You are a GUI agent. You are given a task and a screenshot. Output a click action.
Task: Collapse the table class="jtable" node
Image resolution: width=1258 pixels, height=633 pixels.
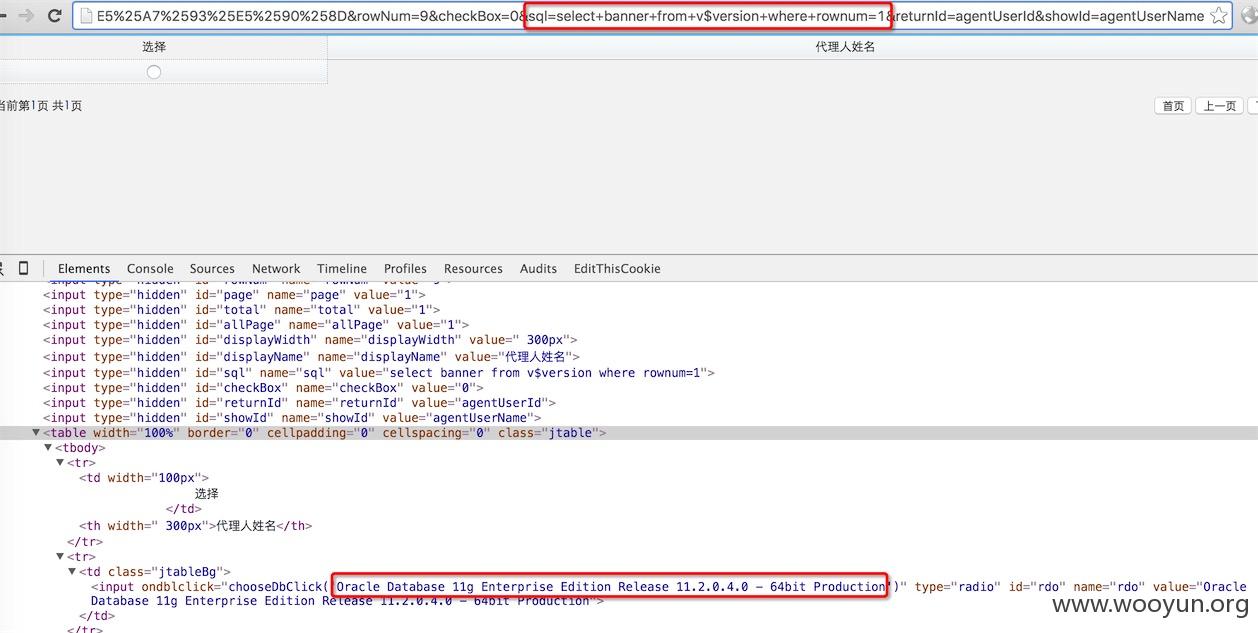coord(36,433)
